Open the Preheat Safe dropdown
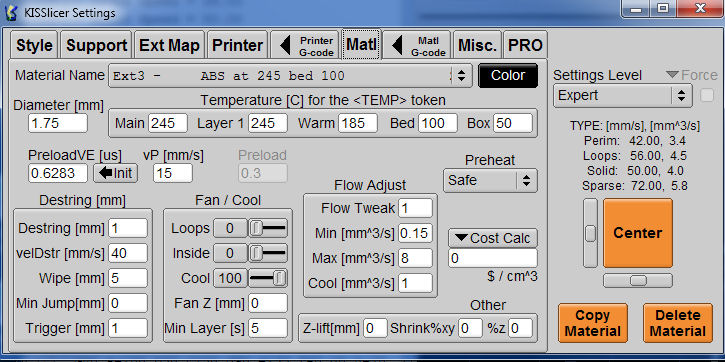This screenshot has height=362, width=725. (x=490, y=180)
